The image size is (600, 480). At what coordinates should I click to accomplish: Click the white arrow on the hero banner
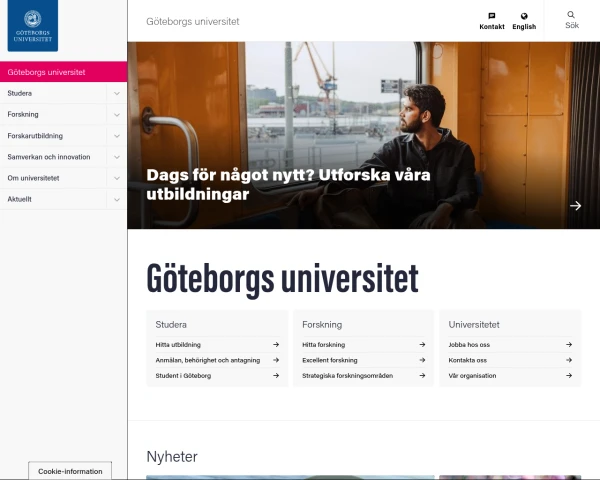(575, 206)
